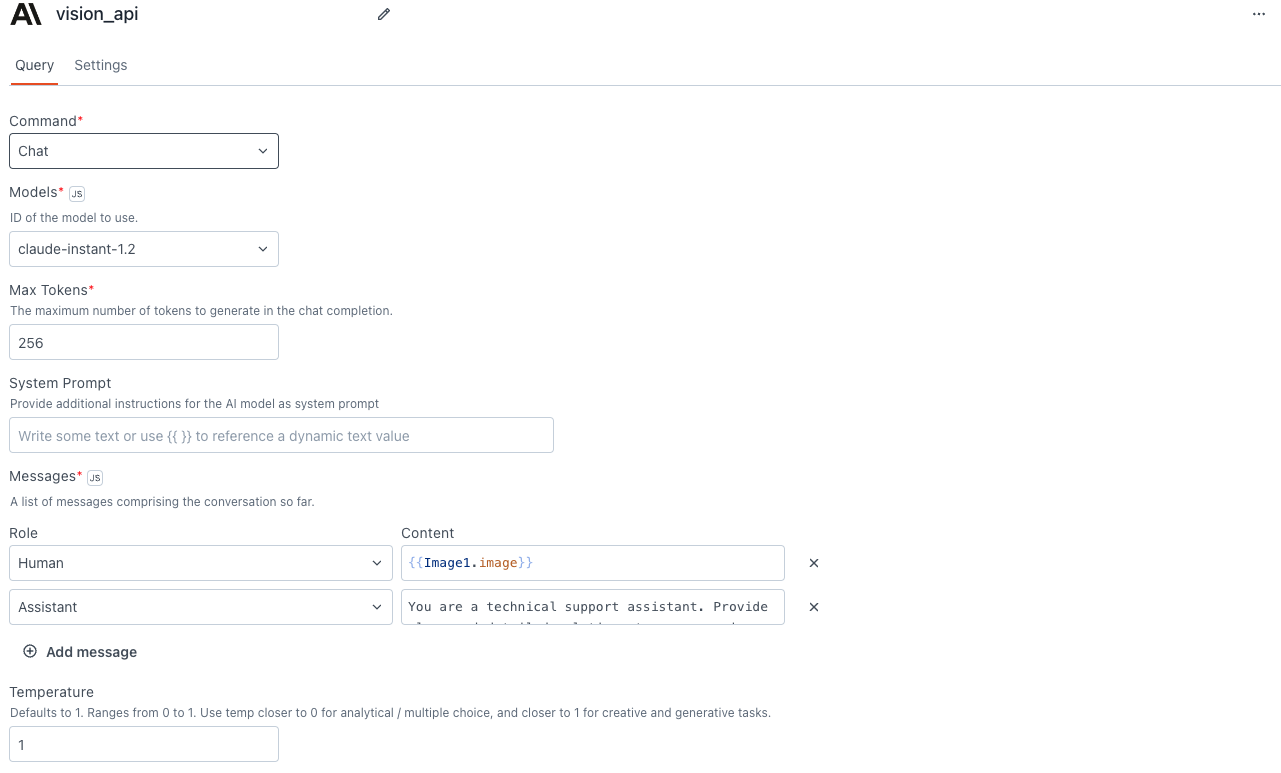The width and height of the screenshot is (1281, 773).
Task: Change the Assistant role dropdown
Action: [x=200, y=607]
